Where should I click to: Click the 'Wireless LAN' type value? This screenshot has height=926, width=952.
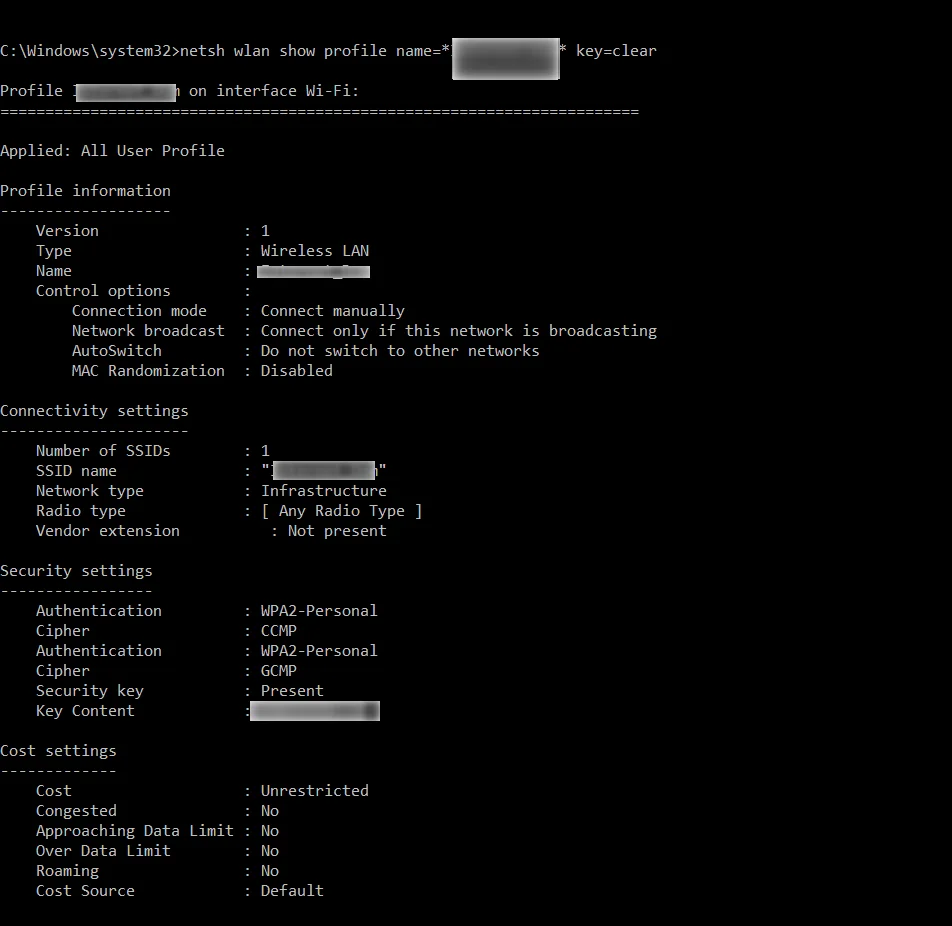coord(314,251)
